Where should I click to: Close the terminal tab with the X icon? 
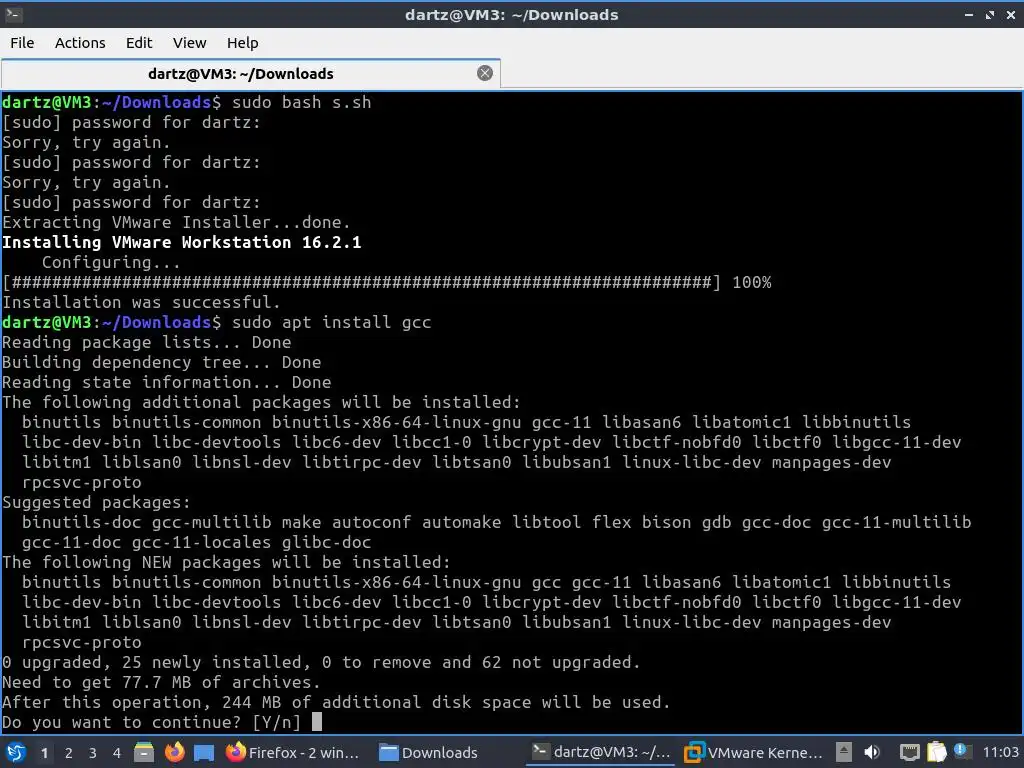pyautogui.click(x=485, y=73)
